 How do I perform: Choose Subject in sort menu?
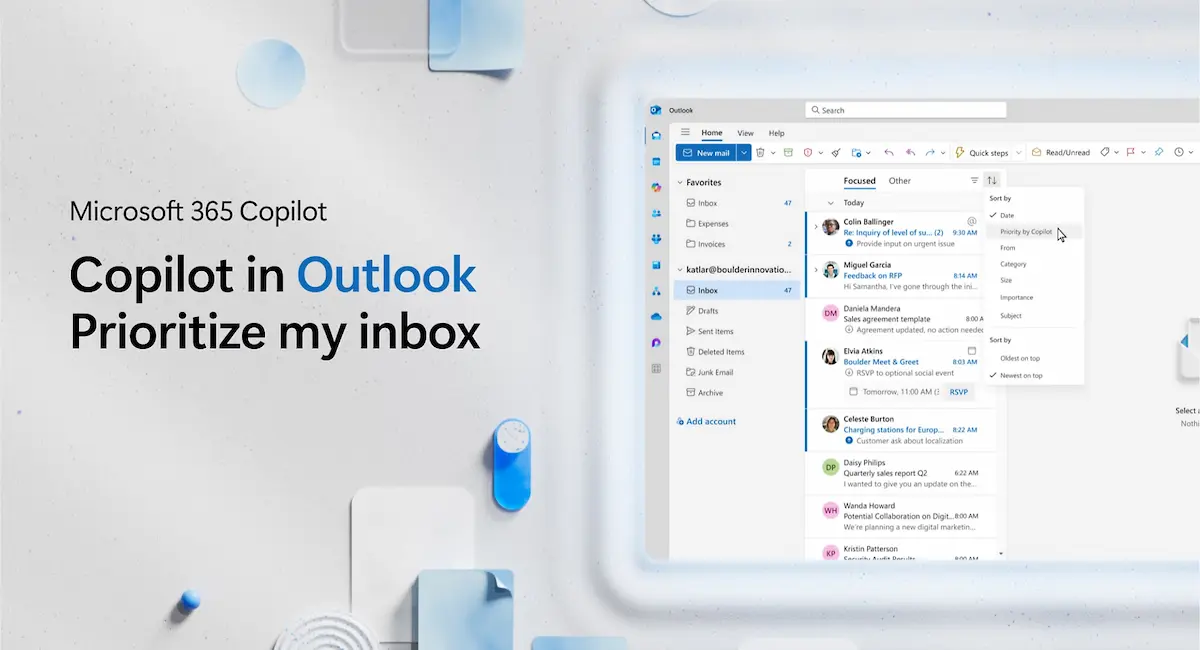pyautogui.click(x=1011, y=315)
